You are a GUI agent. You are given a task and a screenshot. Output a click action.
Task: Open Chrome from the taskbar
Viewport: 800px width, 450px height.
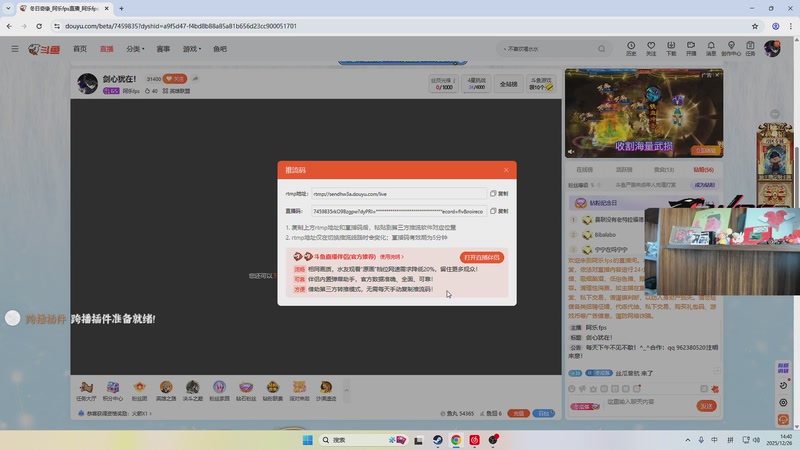(456, 440)
